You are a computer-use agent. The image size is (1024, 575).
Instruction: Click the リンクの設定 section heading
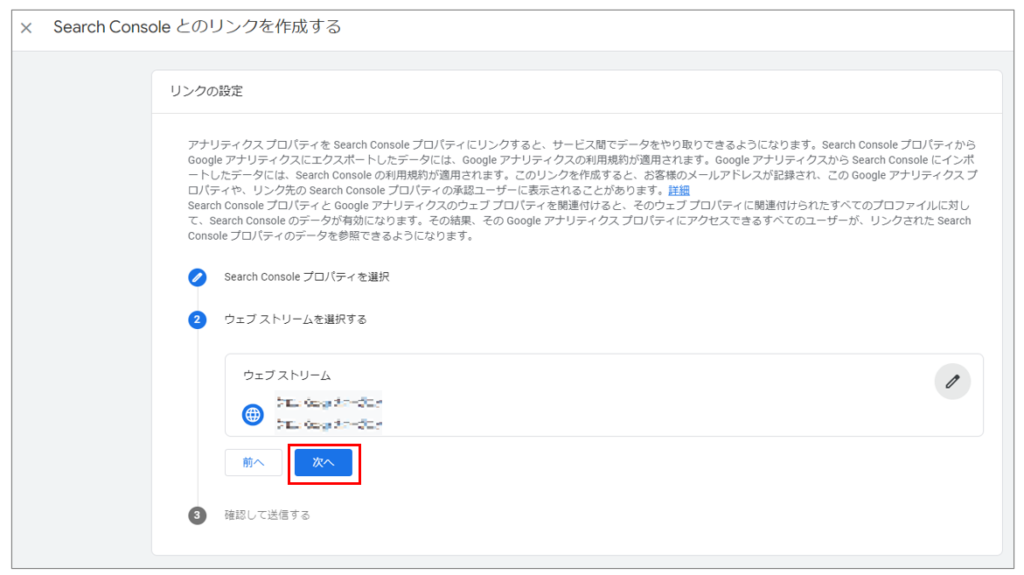(x=206, y=91)
